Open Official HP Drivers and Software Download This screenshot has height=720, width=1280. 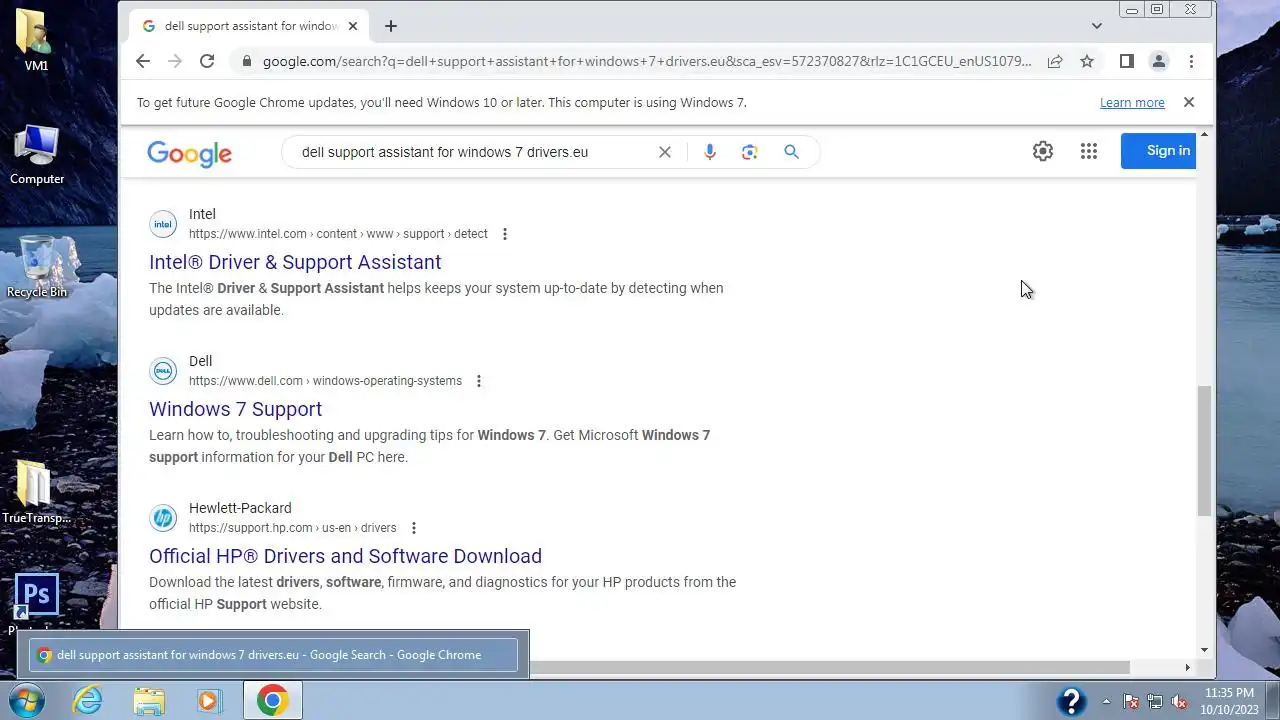tap(345, 556)
